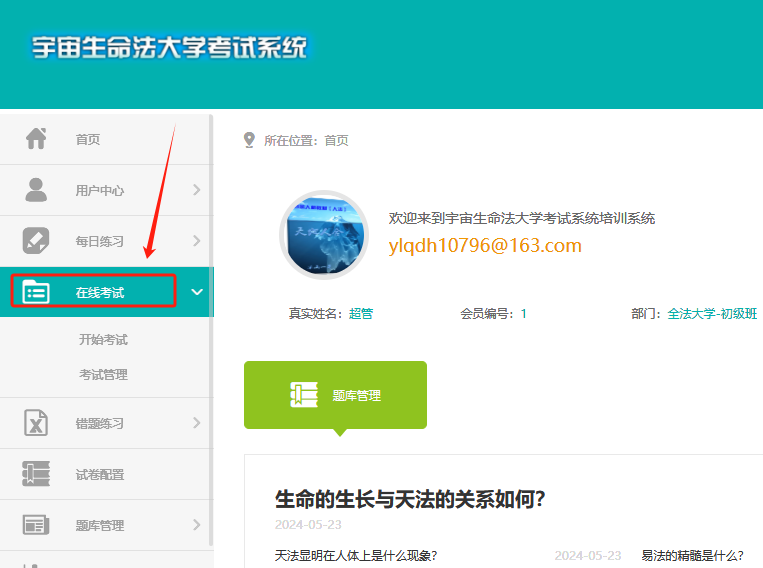Screen dimensions: 763x568
Task: Open article 生命的生长与天法的关系如何?
Action: pos(410,499)
